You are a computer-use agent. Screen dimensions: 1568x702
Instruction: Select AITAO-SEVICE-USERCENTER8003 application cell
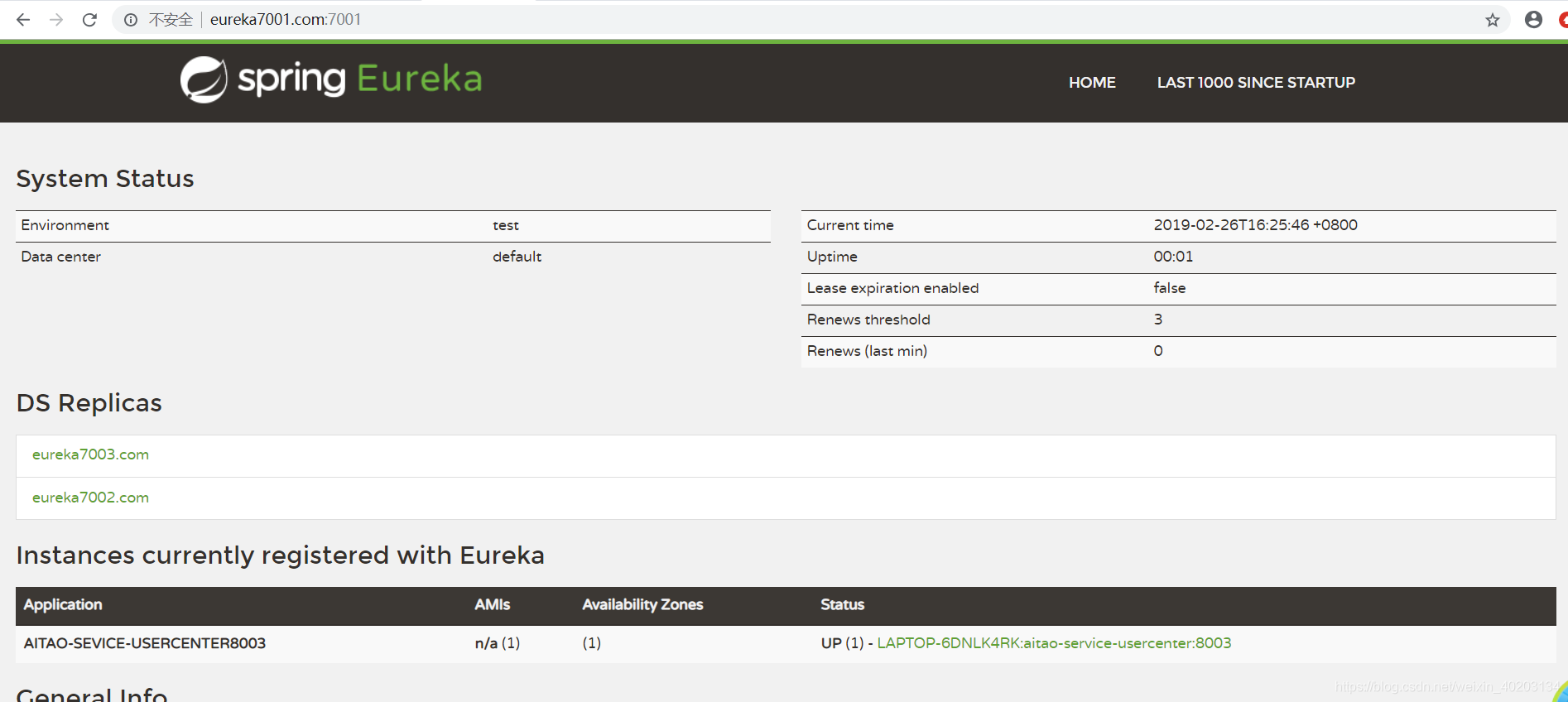tap(145, 643)
